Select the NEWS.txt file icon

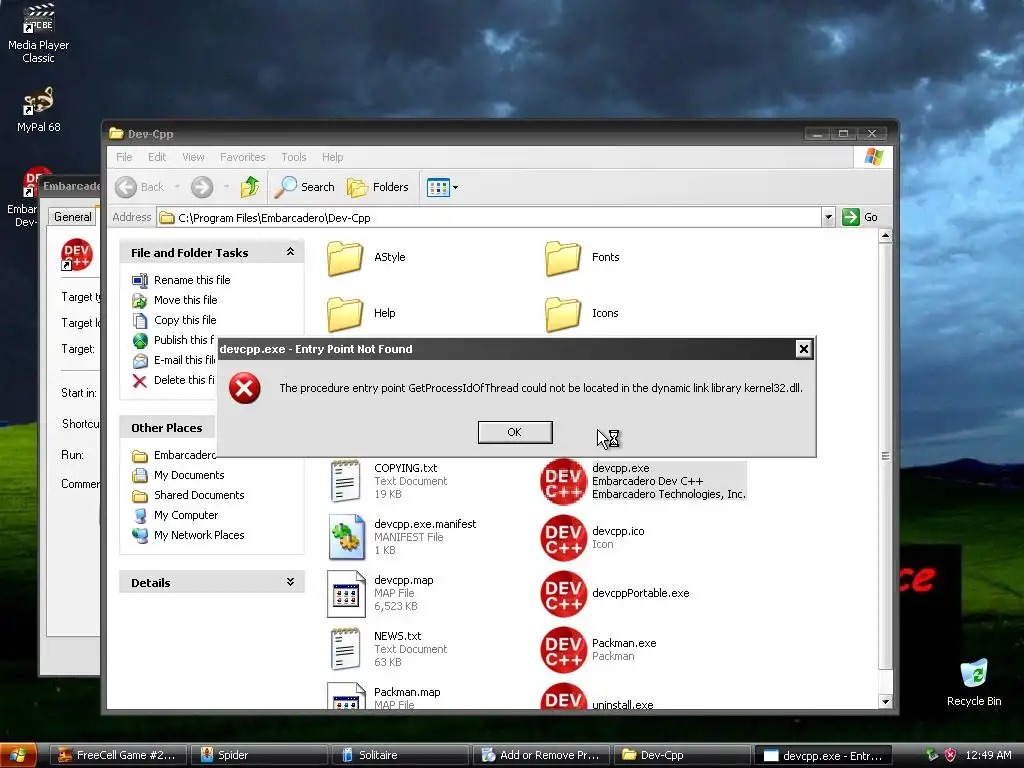click(x=345, y=648)
